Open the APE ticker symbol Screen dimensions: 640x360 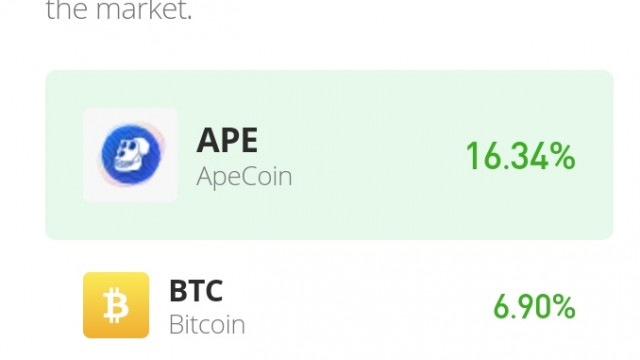click(227, 140)
